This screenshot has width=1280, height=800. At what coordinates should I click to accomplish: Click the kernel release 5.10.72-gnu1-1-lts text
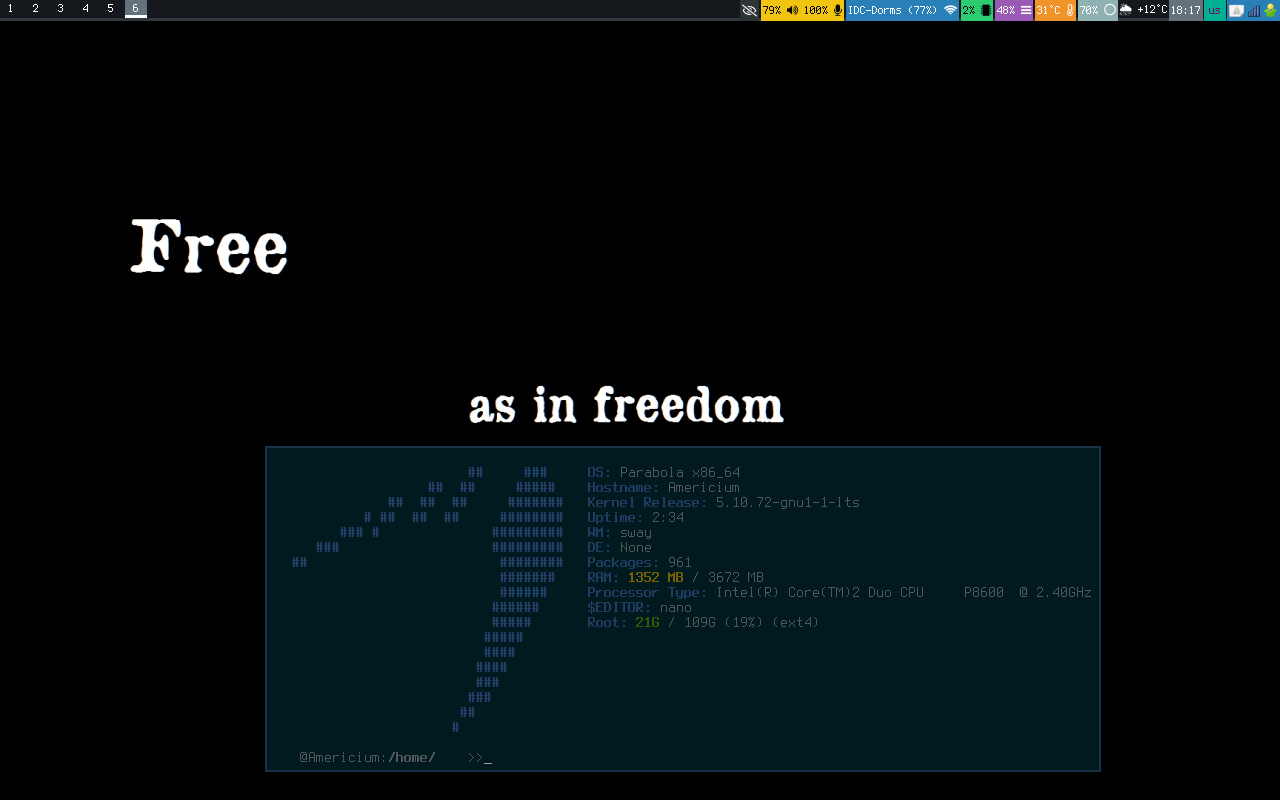788,503
